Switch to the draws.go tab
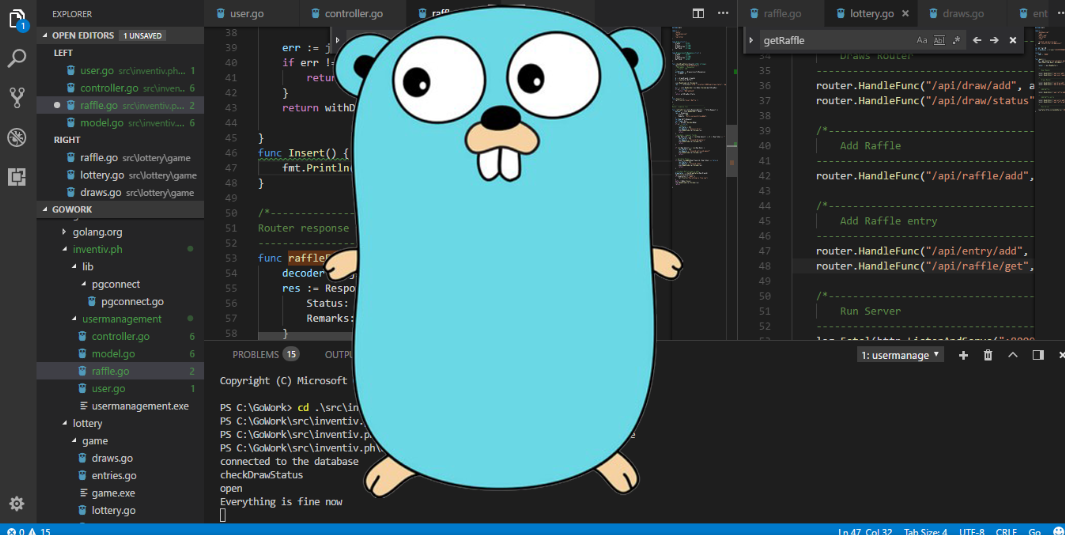The height and width of the screenshot is (538, 1065). 962,14
